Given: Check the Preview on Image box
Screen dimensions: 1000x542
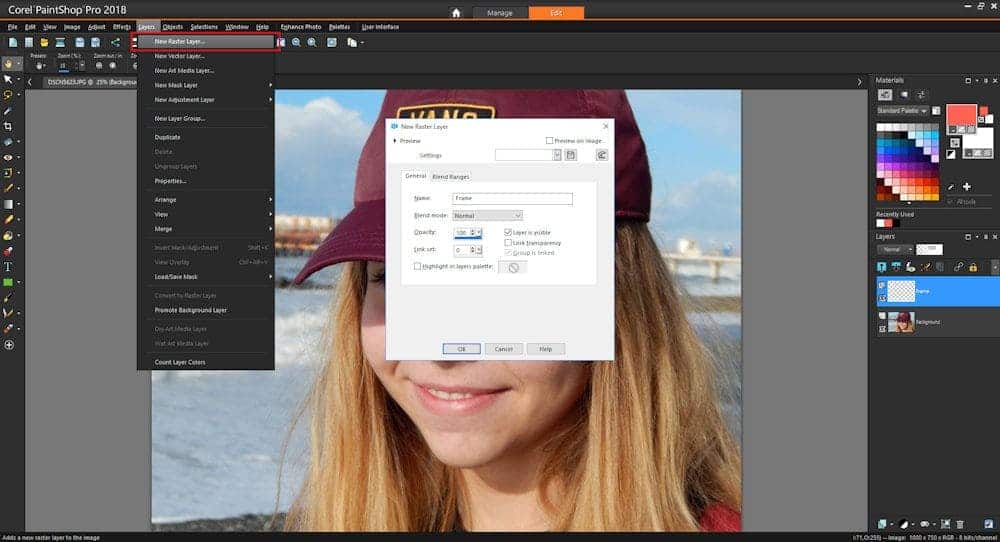Looking at the screenshot, I should tap(549, 141).
